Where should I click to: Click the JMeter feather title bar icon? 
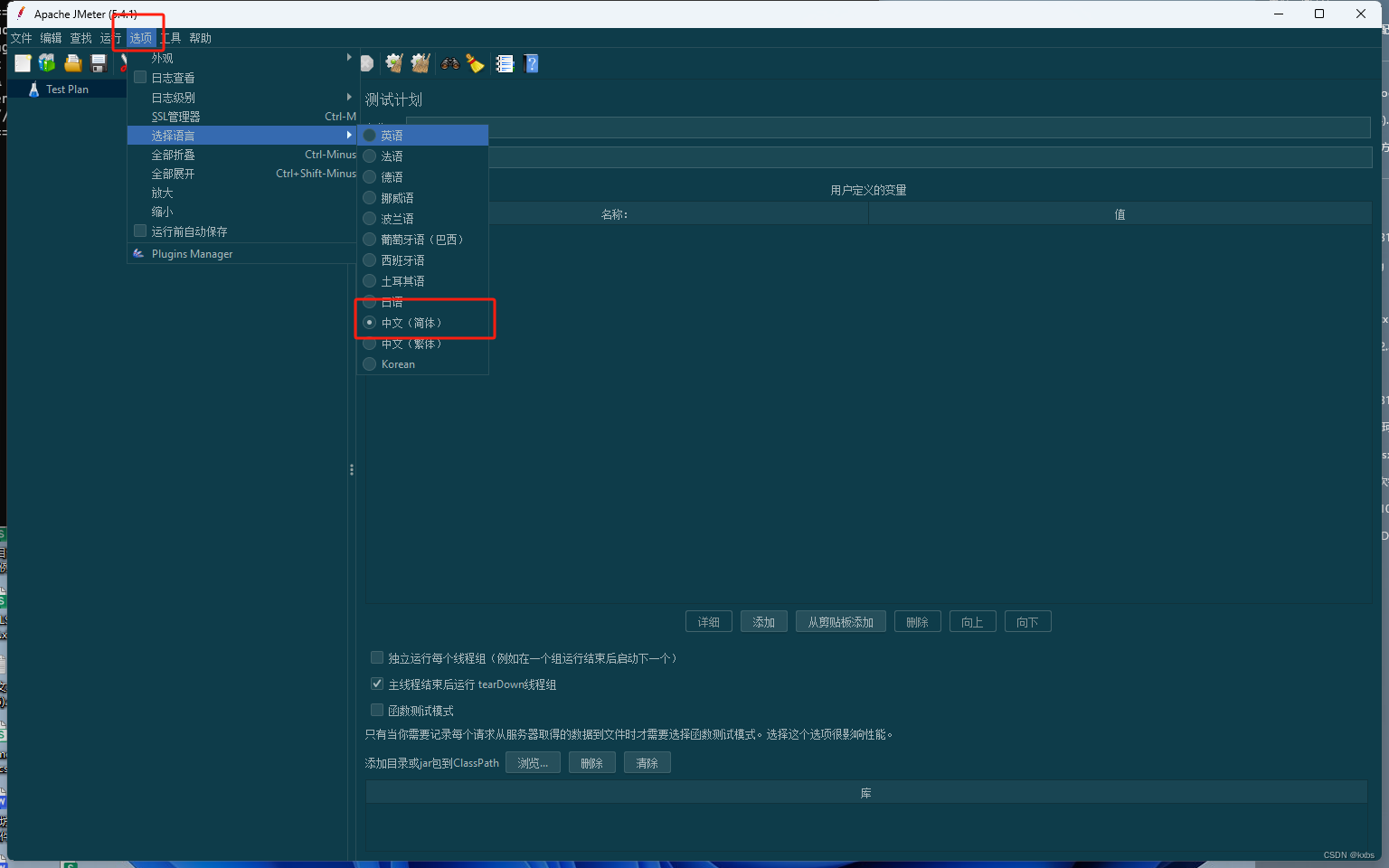(21, 14)
